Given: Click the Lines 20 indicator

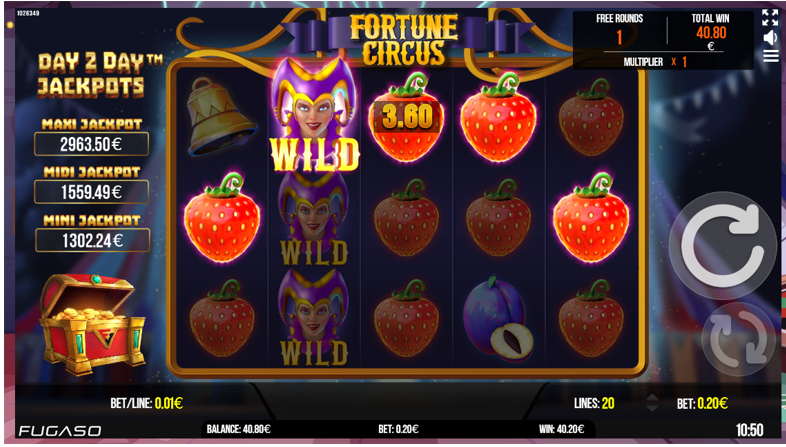Looking at the screenshot, I should [x=594, y=403].
